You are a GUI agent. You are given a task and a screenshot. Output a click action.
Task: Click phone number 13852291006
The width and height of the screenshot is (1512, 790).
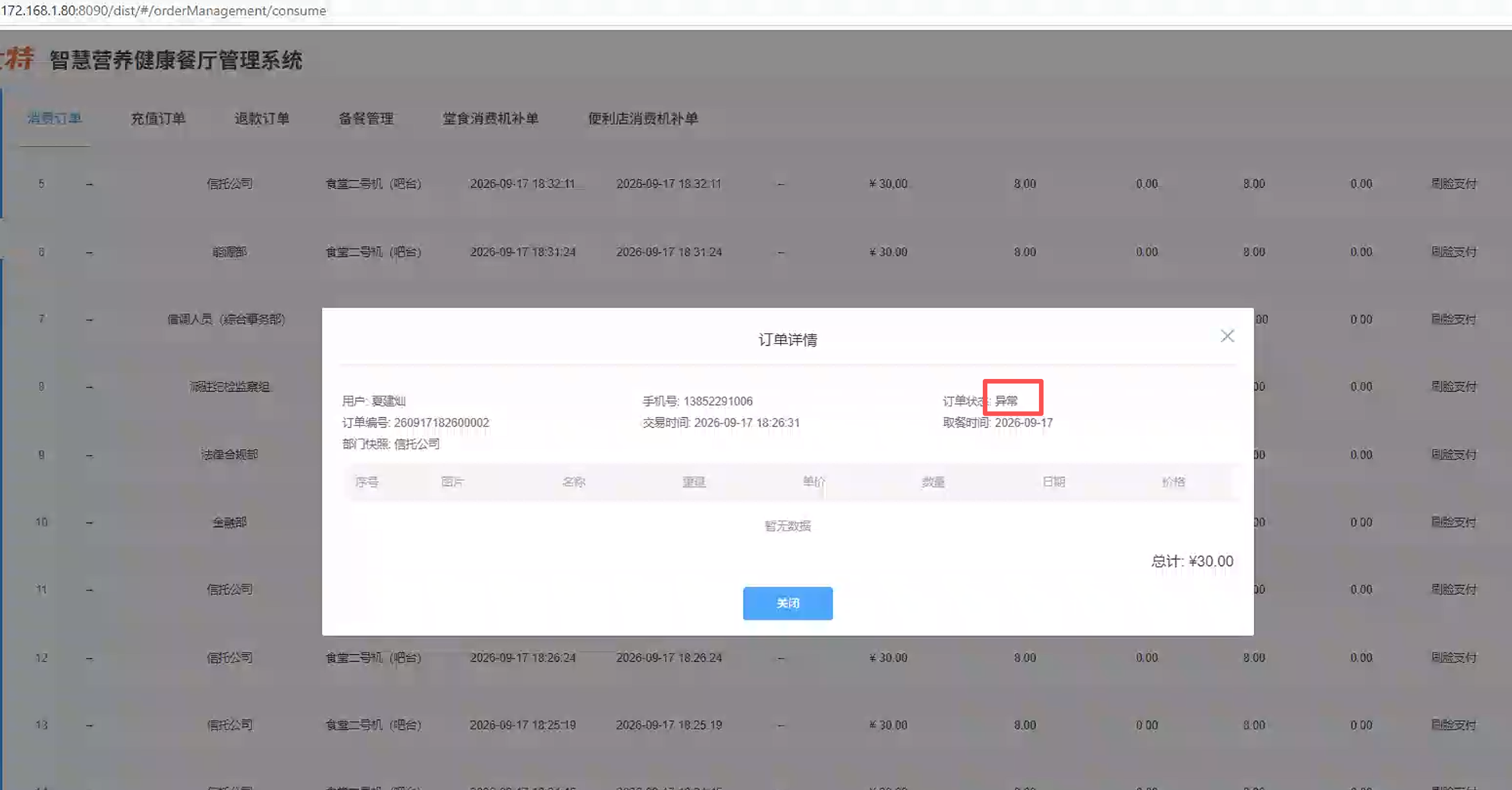pos(717,401)
